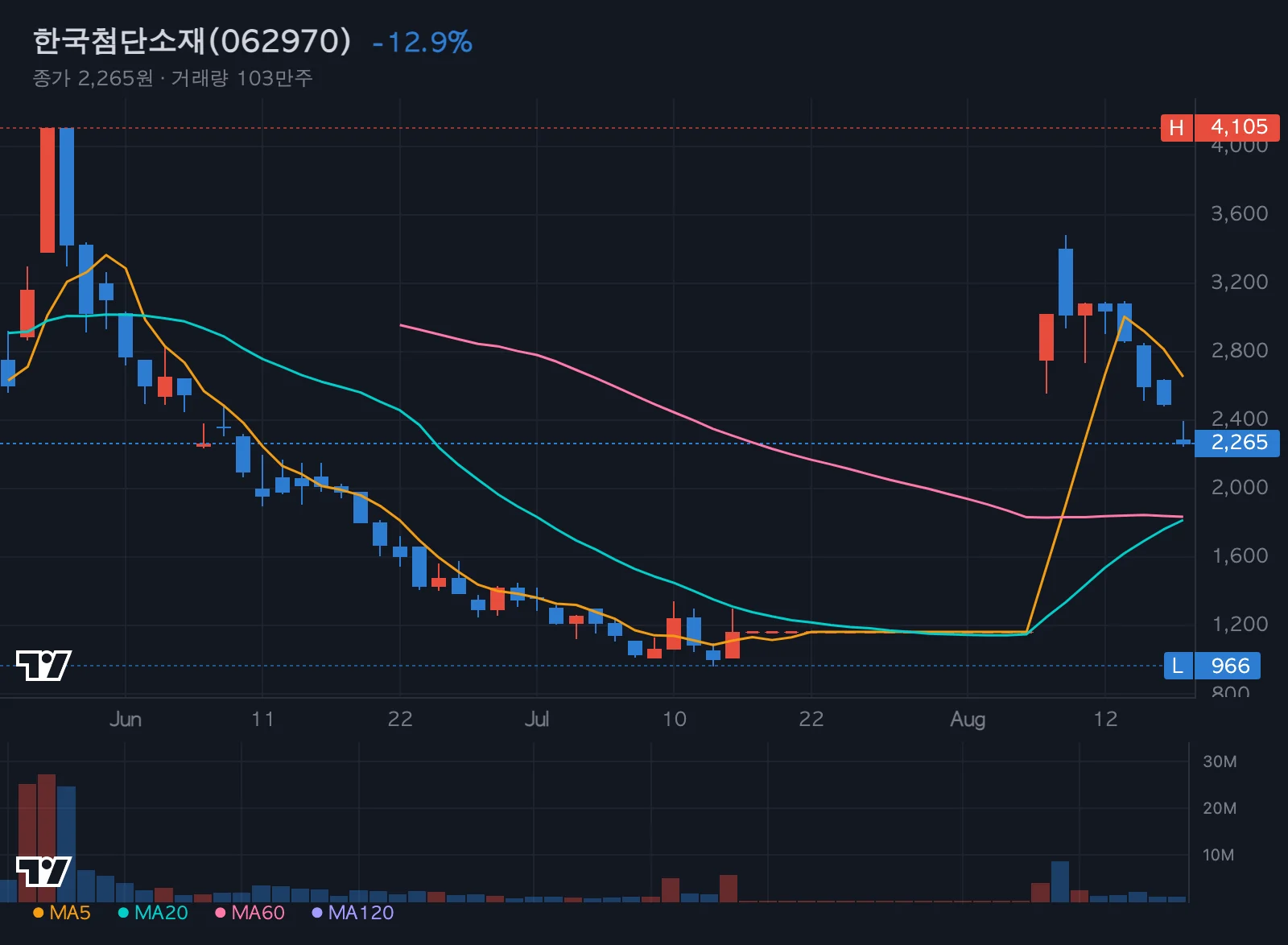Click the Jul date axis label
Screen dimensions: 1288x945
(537, 719)
